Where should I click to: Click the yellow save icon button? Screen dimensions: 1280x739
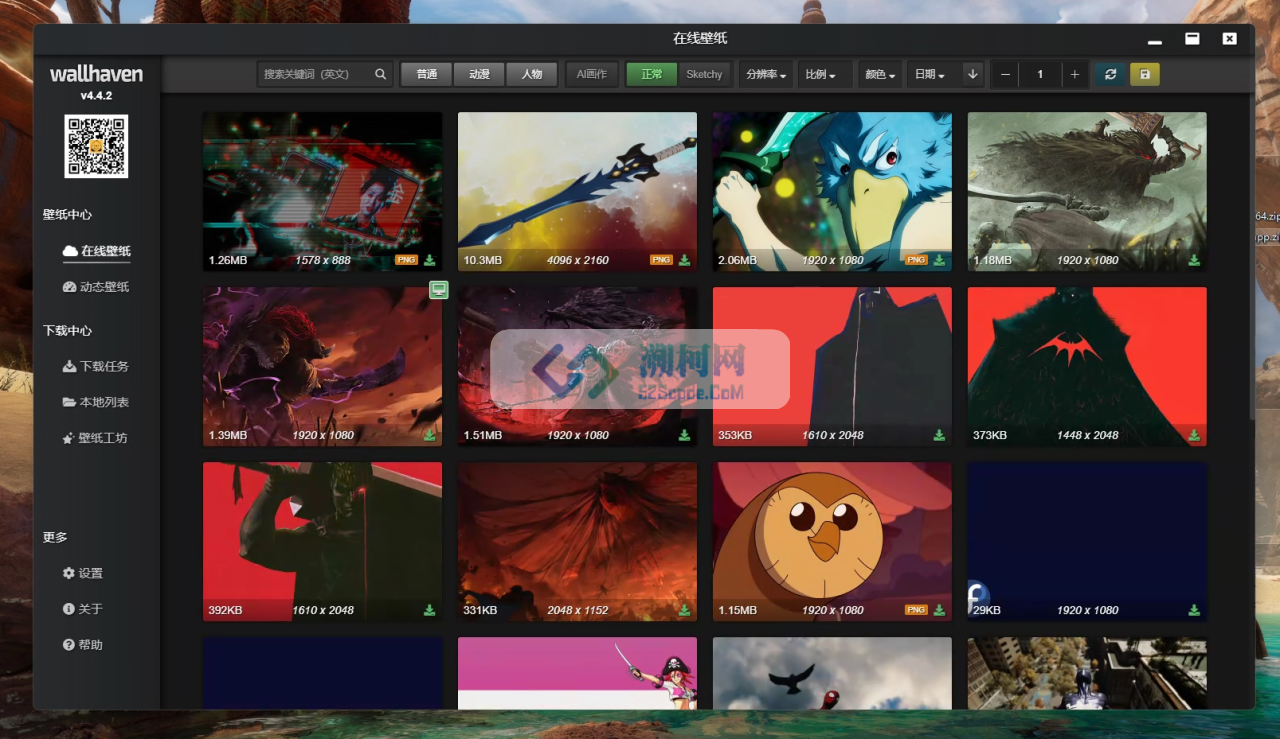point(1145,74)
